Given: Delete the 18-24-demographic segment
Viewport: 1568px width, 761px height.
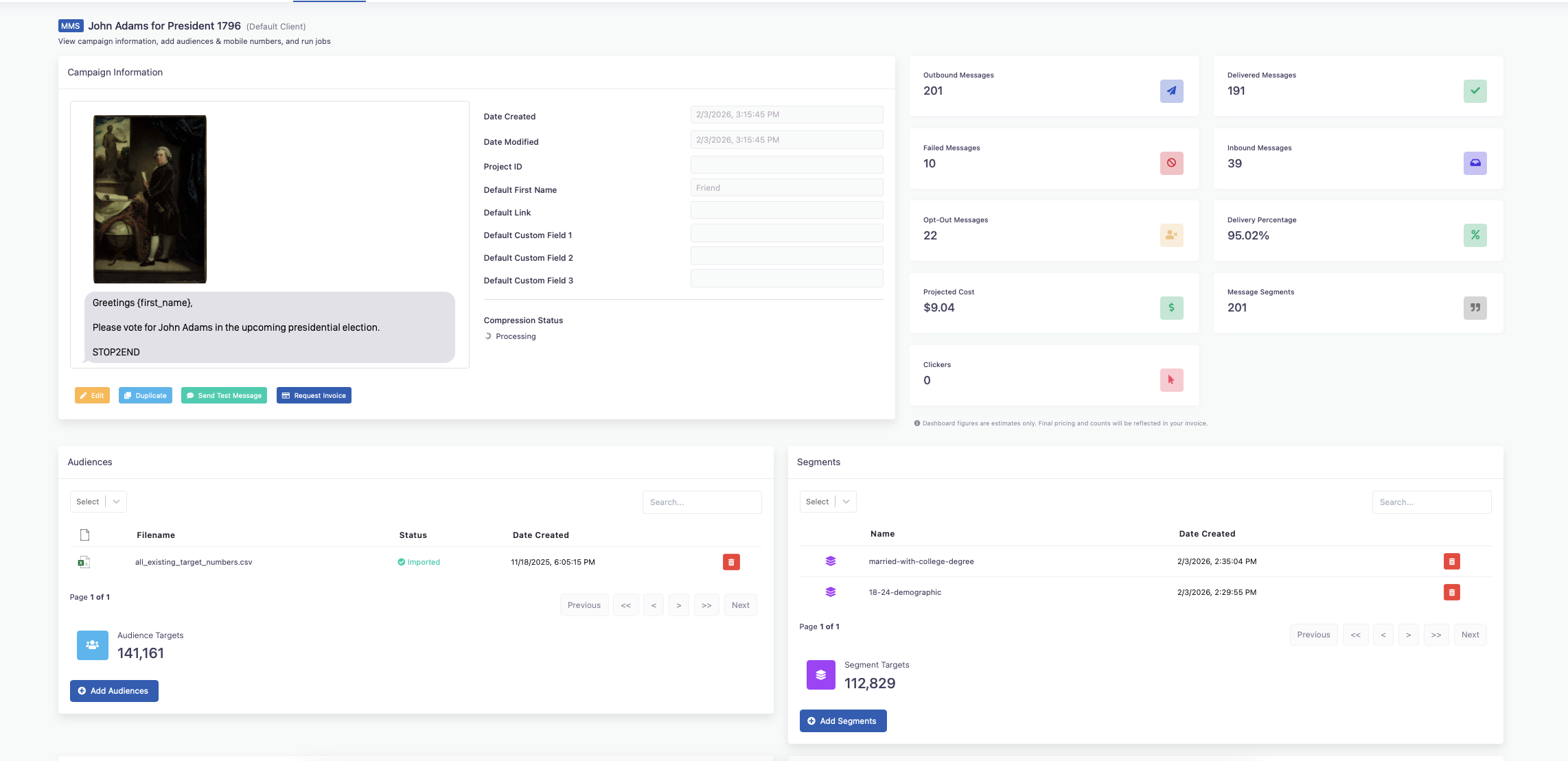Looking at the screenshot, I should [x=1451, y=592].
